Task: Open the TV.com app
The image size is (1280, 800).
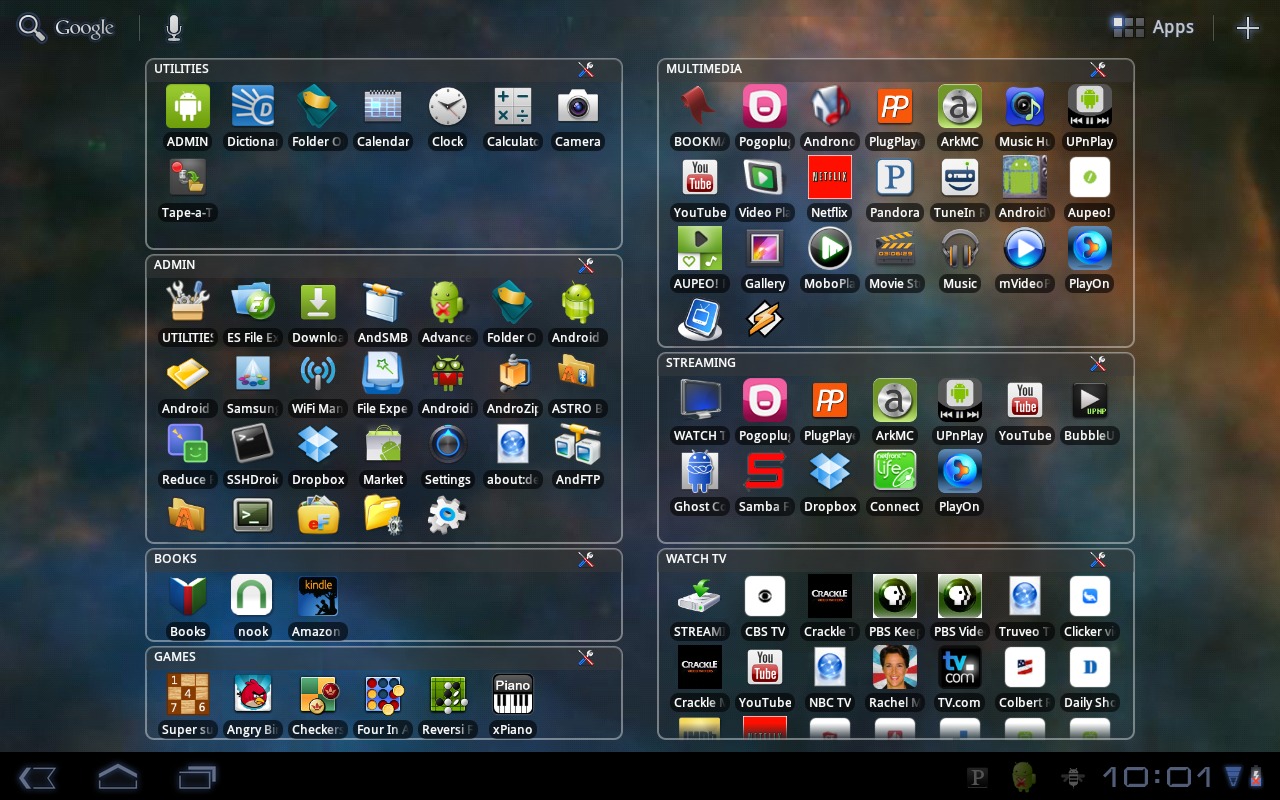Action: click(960, 678)
